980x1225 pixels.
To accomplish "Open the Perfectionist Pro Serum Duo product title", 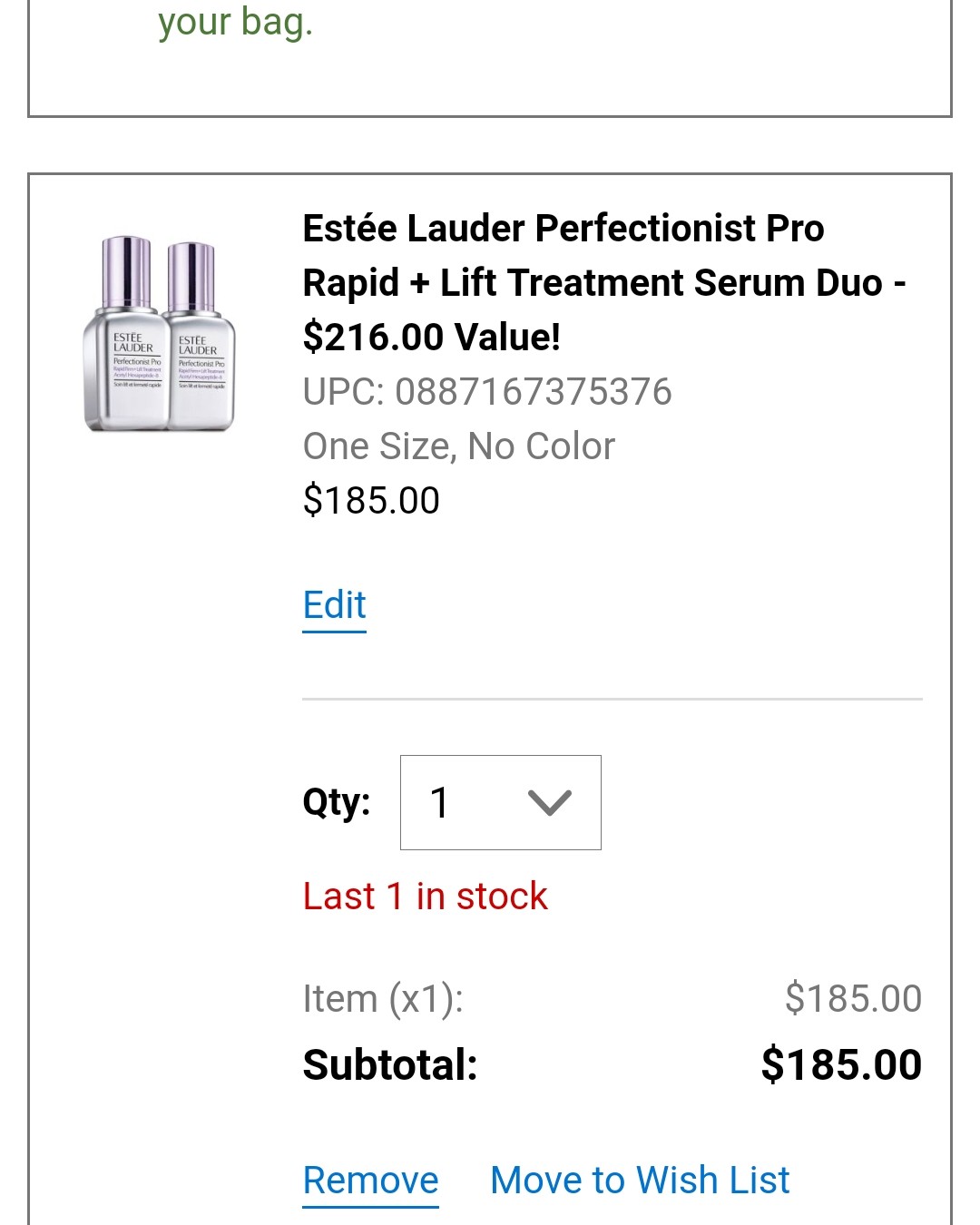I will (603, 282).
